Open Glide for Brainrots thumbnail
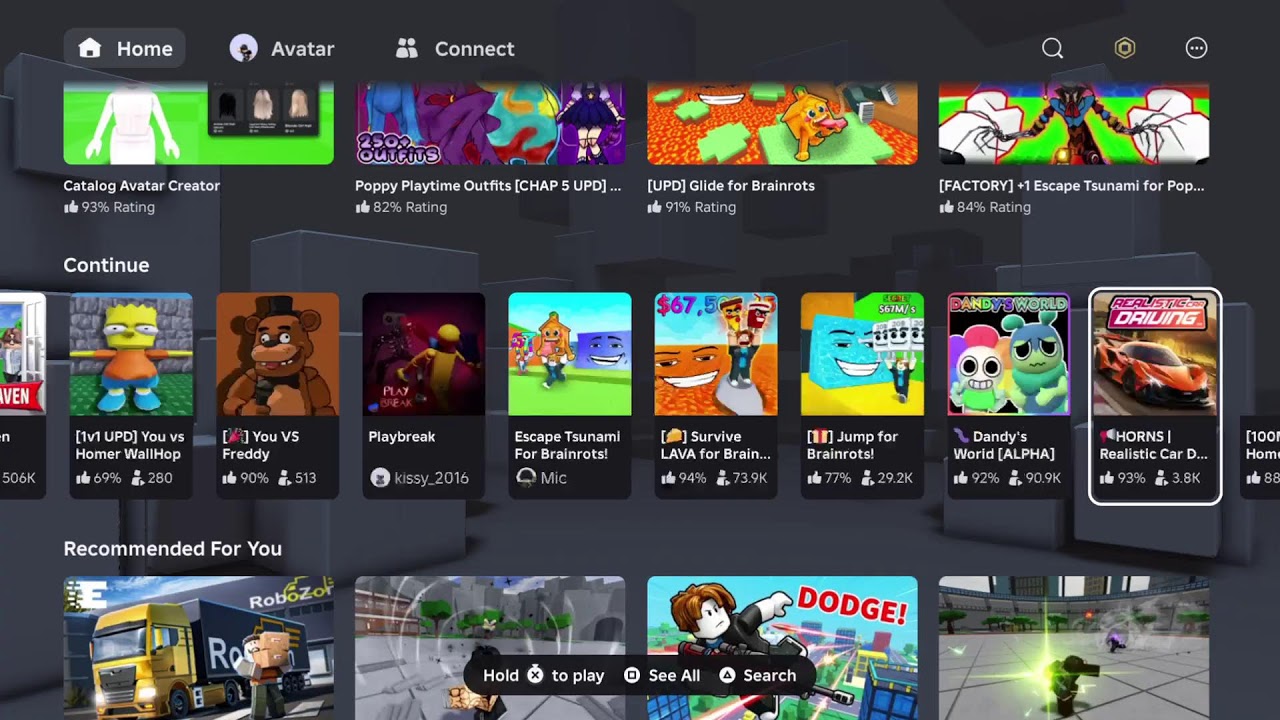Screen dimensions: 1280x720 click(782, 124)
